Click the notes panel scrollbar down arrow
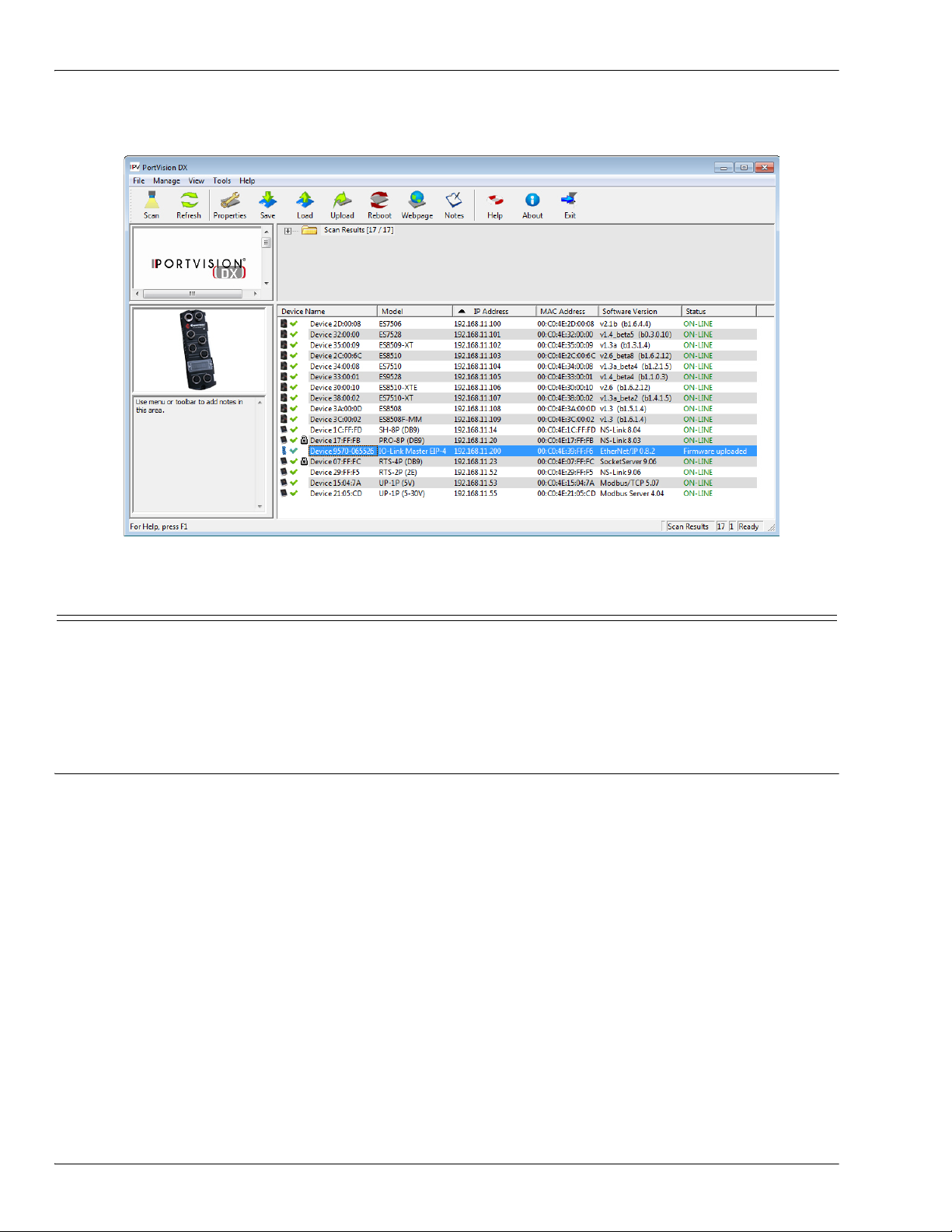Image resolution: width=952 pixels, height=1232 pixels. pyautogui.click(x=260, y=507)
